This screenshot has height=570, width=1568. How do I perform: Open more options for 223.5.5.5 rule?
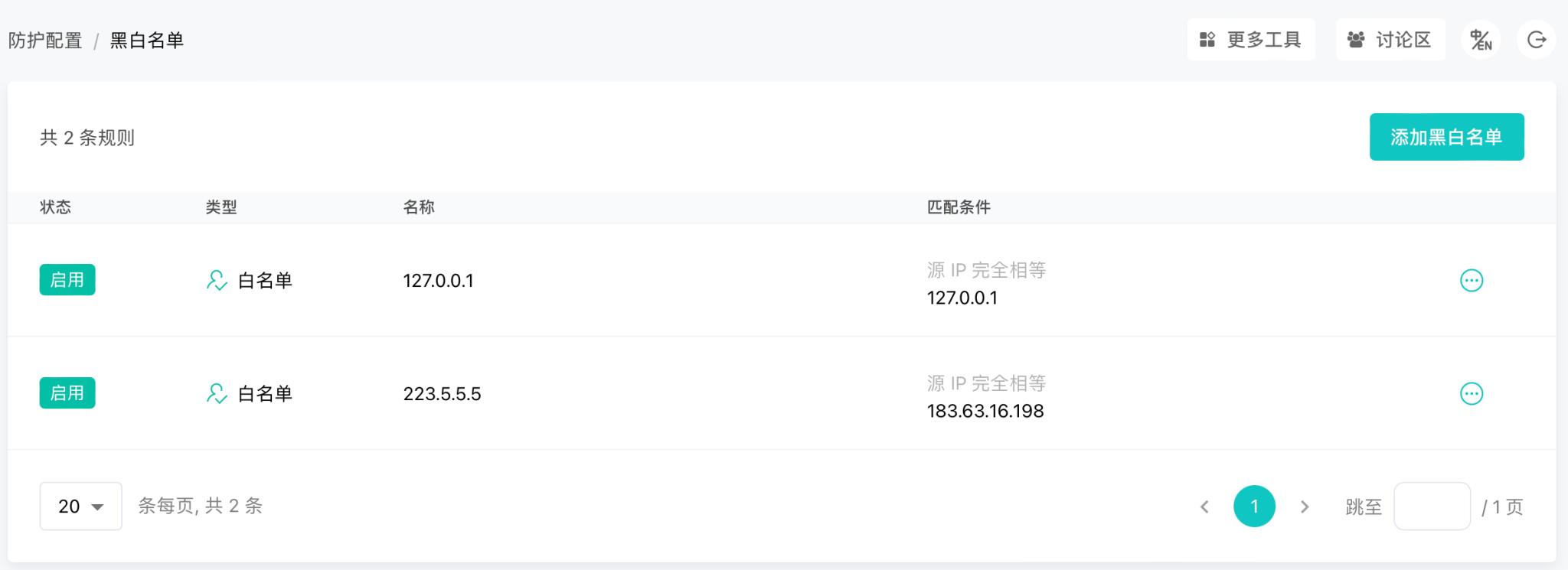pos(1471,394)
